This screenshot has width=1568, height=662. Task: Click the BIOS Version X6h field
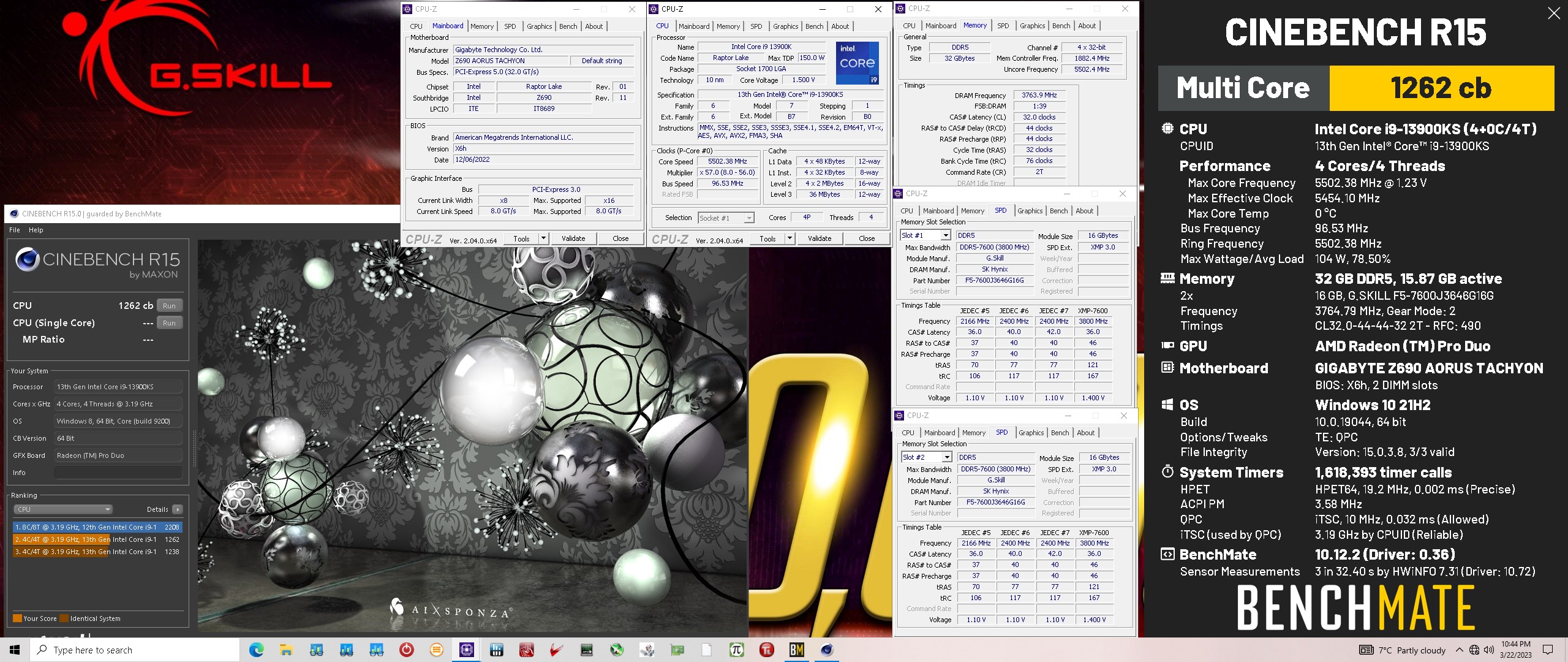click(x=543, y=149)
